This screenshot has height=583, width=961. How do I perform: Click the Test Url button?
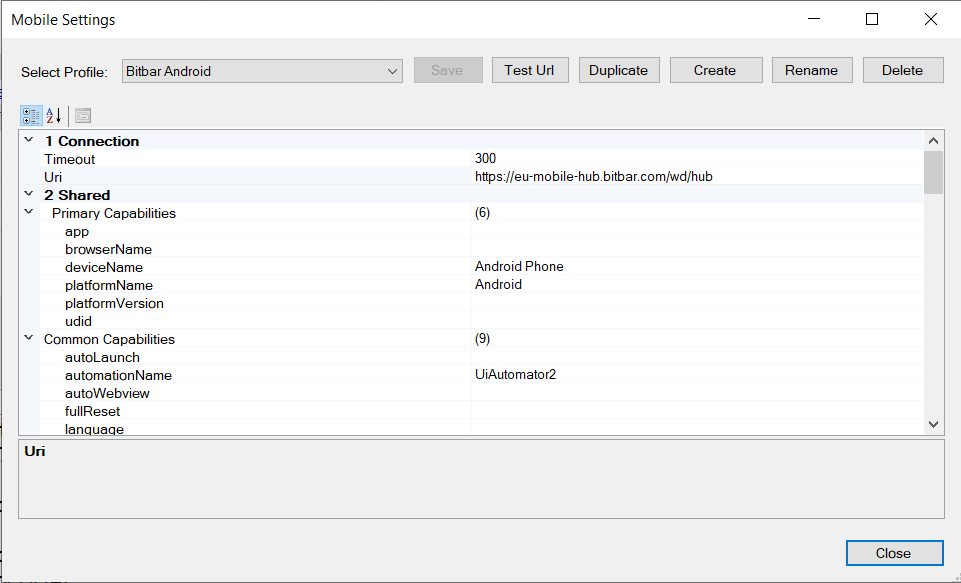tap(530, 70)
